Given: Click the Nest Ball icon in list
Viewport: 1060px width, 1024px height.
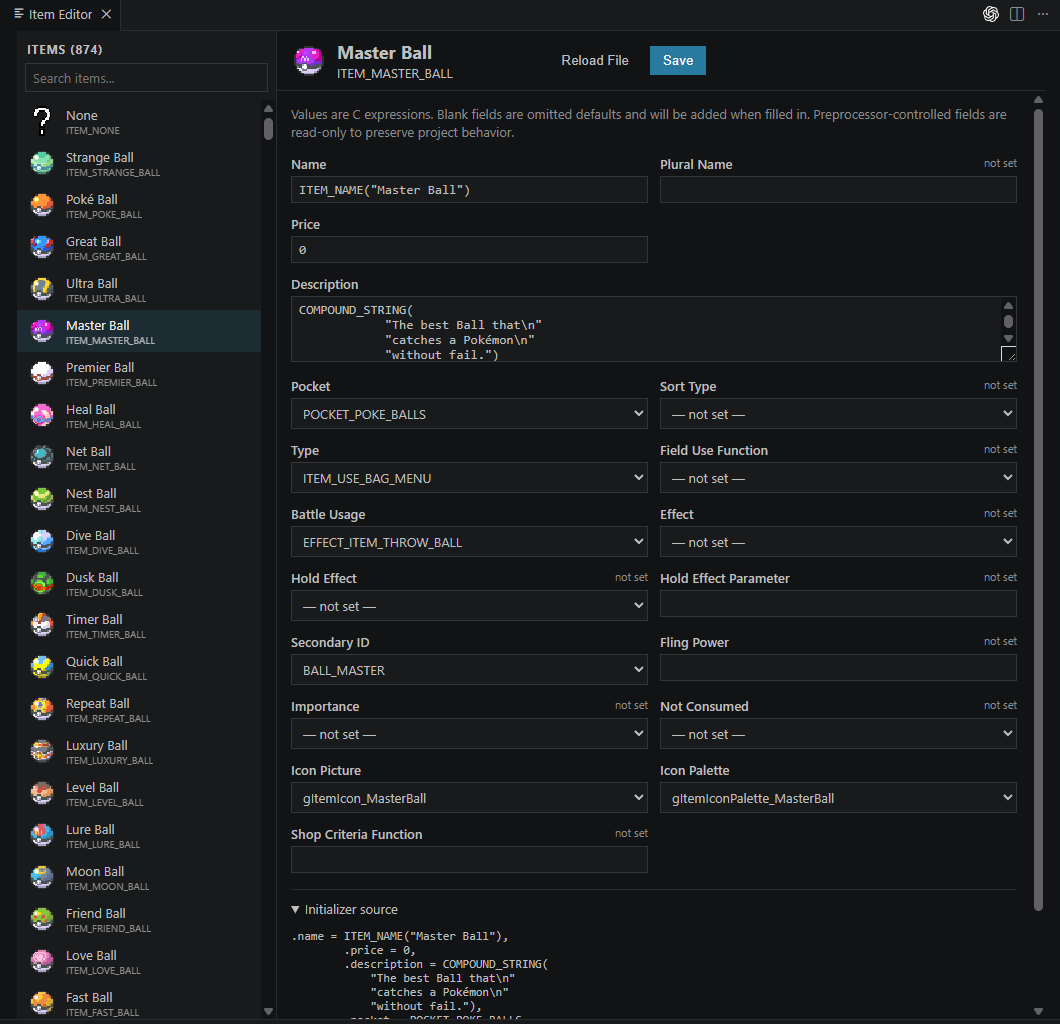Looking at the screenshot, I should pos(42,499).
